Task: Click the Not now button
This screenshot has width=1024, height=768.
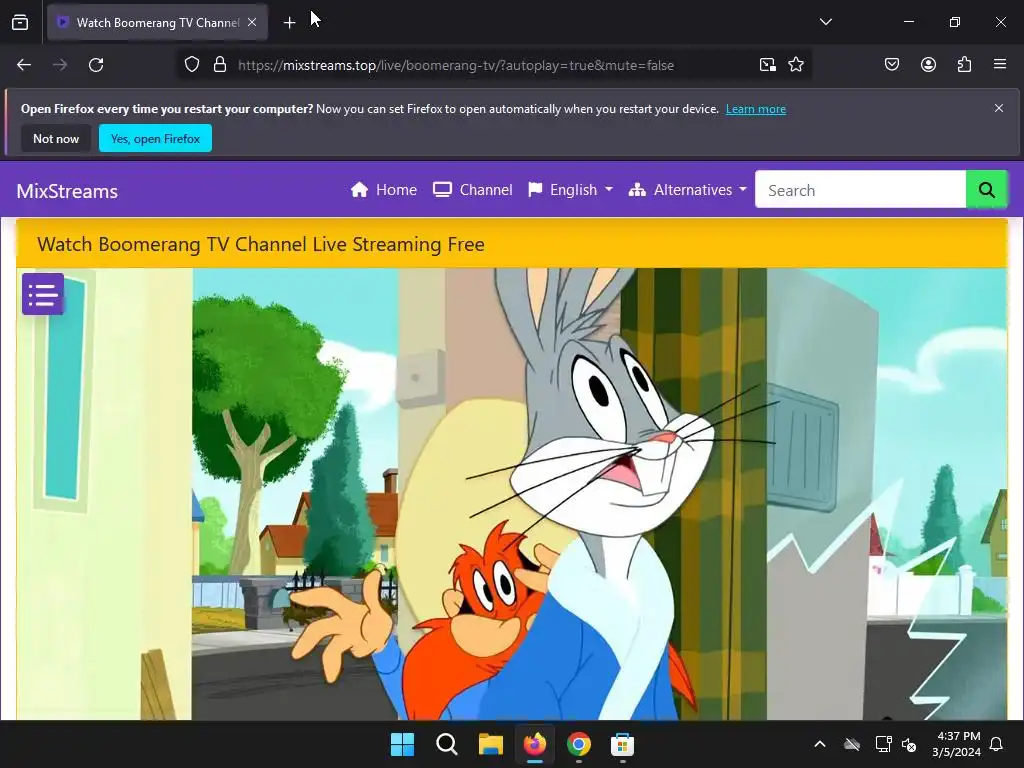Action: tap(56, 138)
